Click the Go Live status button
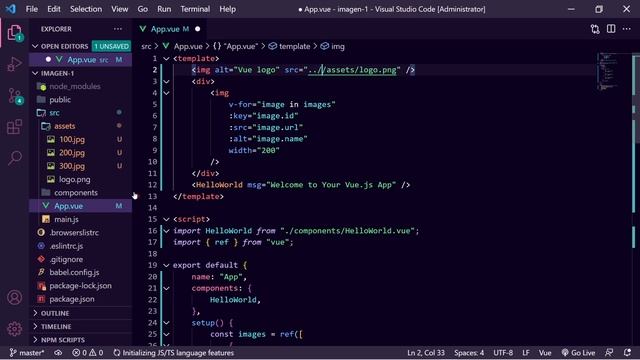Viewport: 640px width, 360px height. (x=578, y=353)
